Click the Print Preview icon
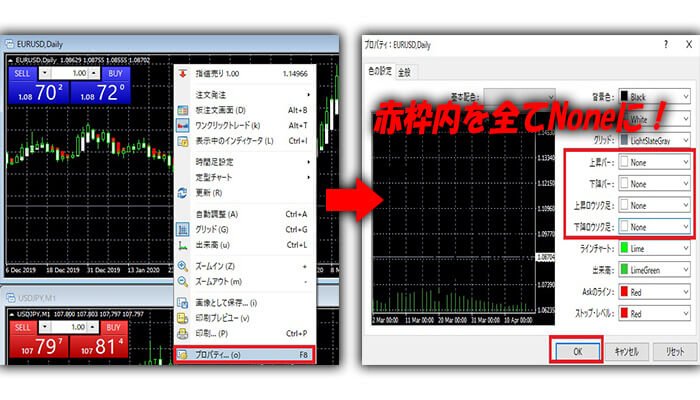 click(183, 318)
